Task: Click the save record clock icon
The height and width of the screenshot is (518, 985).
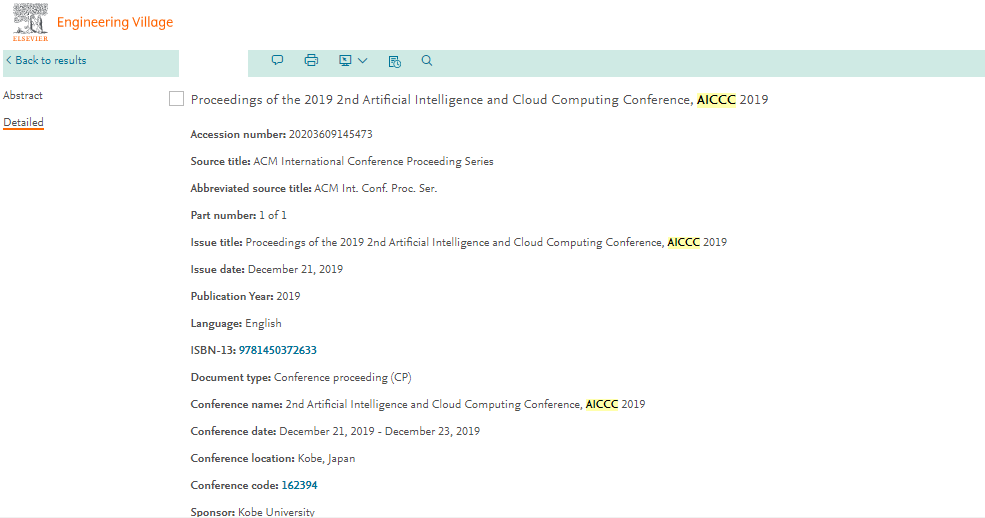Action: click(x=395, y=61)
